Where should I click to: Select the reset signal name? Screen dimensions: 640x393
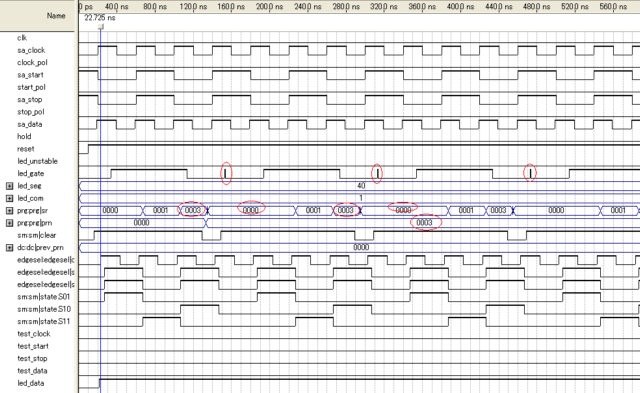pos(26,149)
